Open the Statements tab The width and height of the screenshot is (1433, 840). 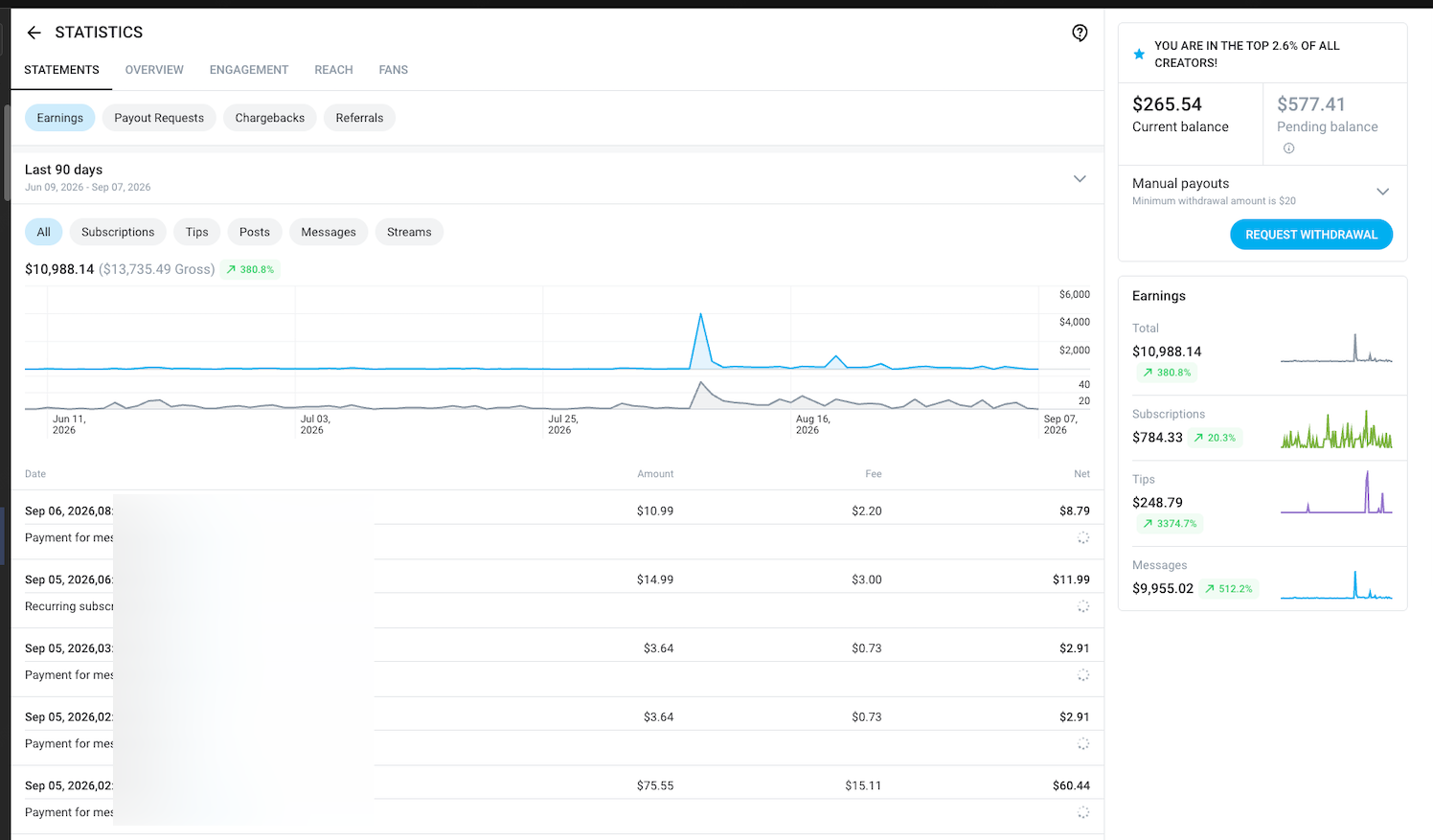coord(61,70)
